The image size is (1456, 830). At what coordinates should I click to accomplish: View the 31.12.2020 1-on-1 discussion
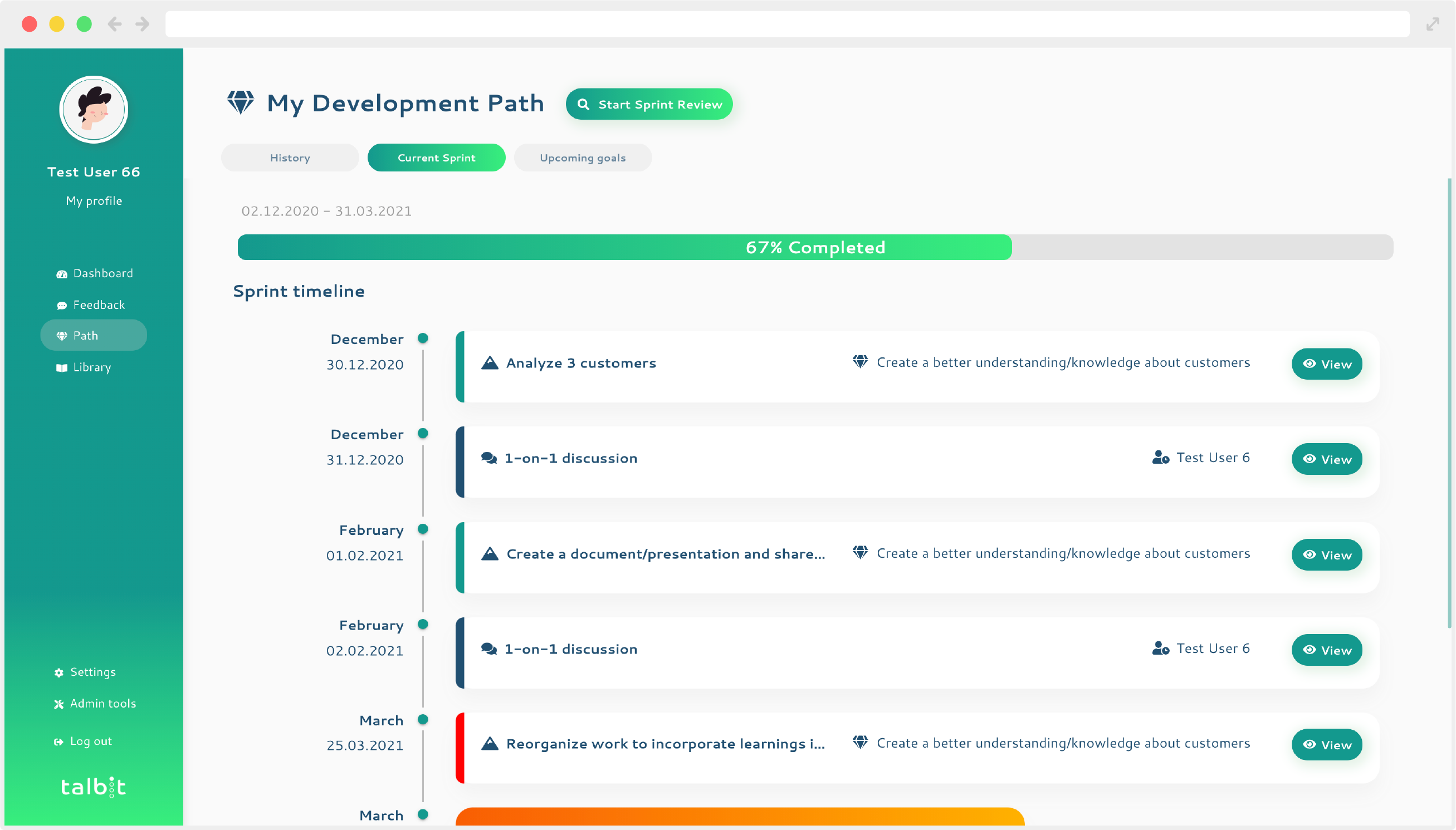pyautogui.click(x=1326, y=459)
